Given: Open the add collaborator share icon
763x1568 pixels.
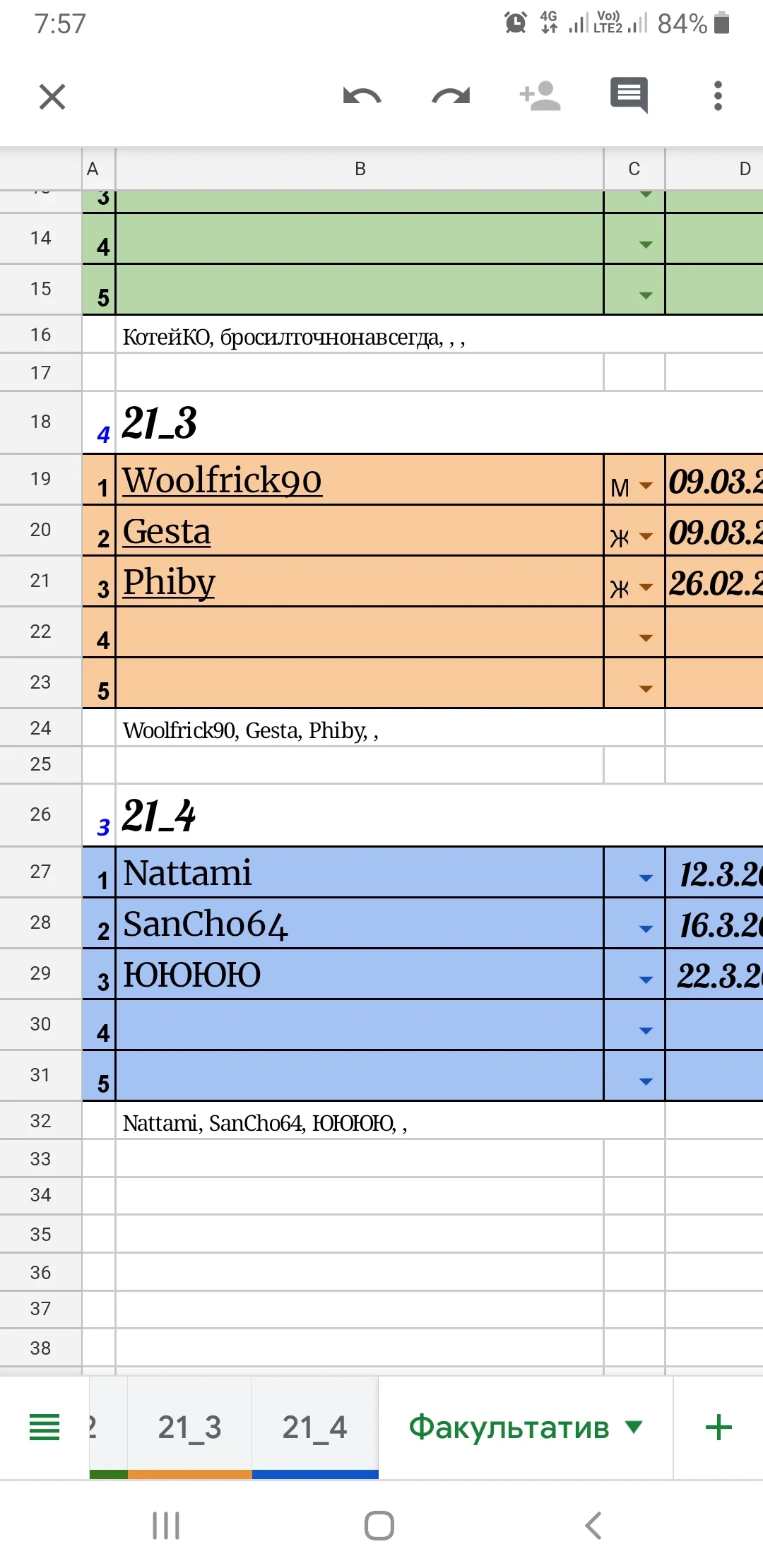Looking at the screenshot, I should (540, 96).
